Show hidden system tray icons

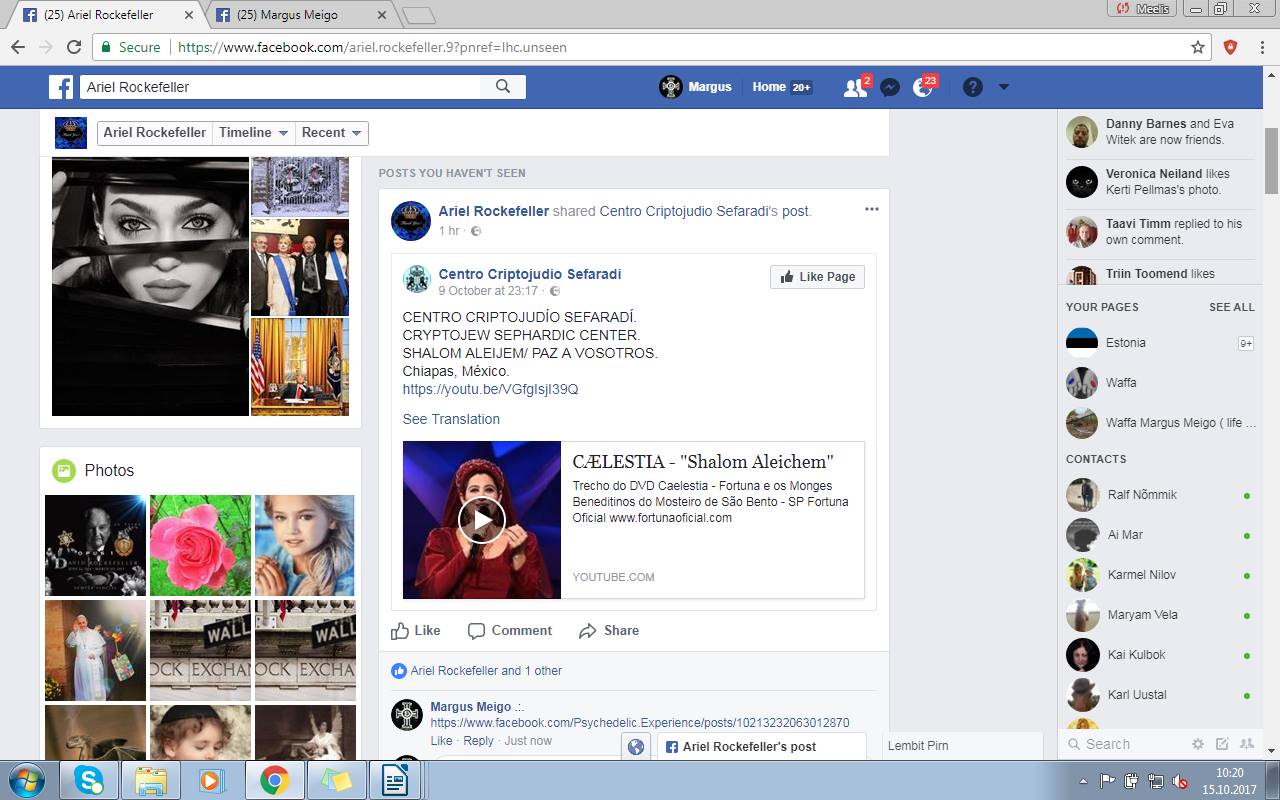(1084, 781)
